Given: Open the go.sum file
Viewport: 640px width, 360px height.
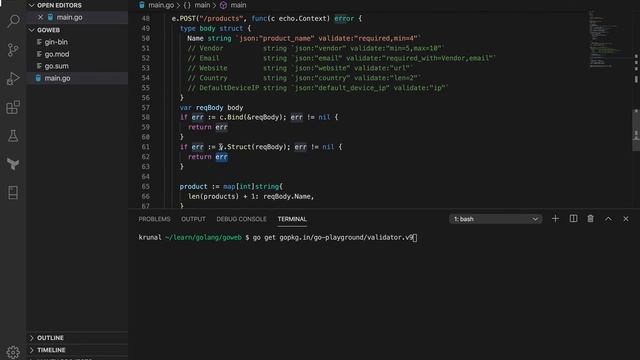Looking at the screenshot, I should [x=56, y=66].
